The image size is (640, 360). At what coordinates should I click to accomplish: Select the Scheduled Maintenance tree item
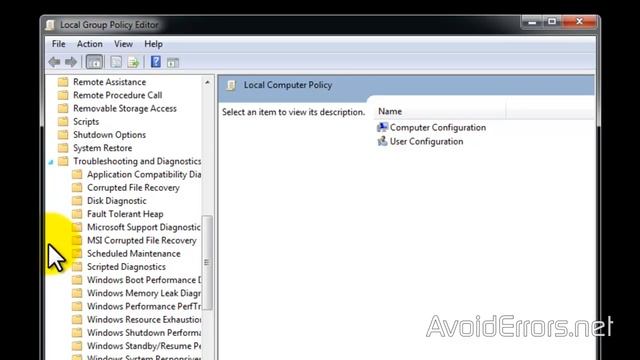coord(133,253)
